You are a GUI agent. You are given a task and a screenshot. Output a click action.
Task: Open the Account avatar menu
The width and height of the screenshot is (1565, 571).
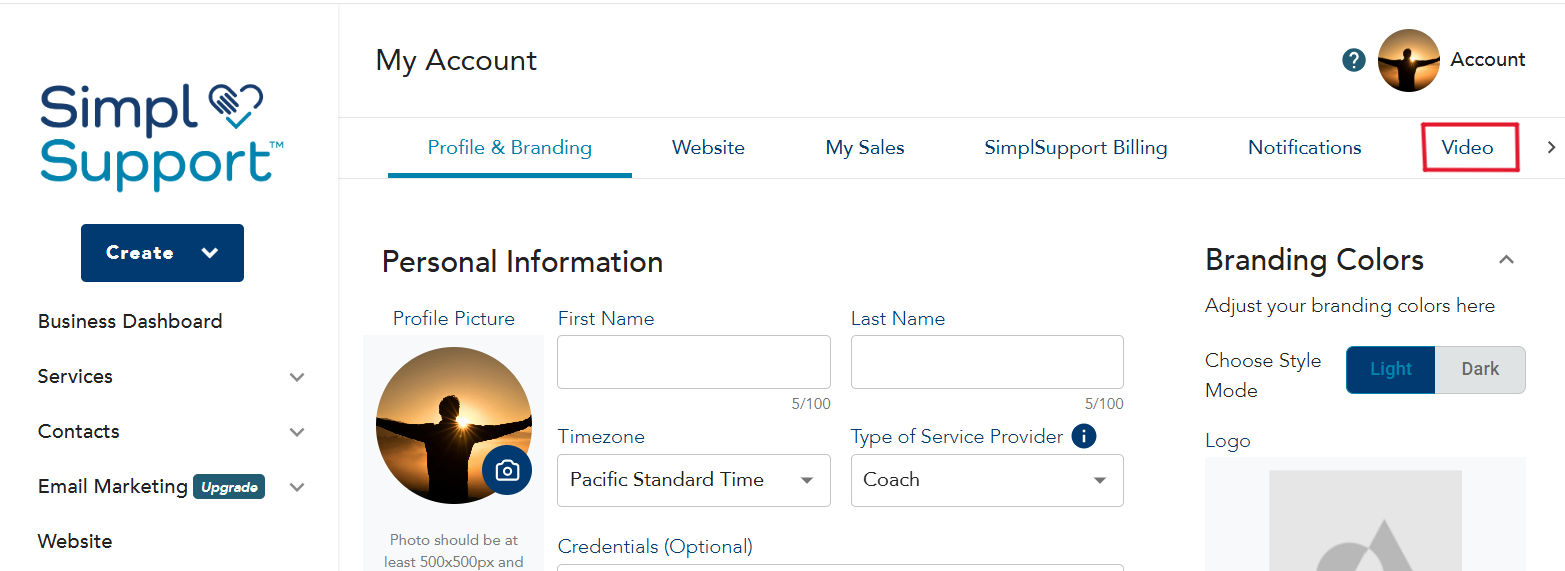point(1408,60)
